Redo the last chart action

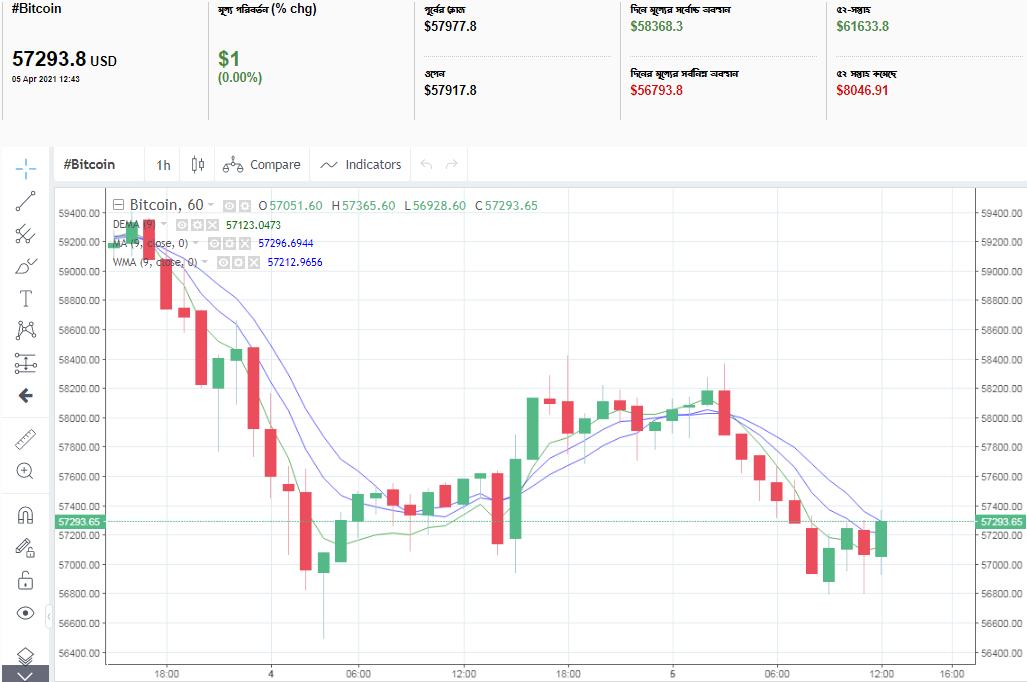pyautogui.click(x=451, y=164)
